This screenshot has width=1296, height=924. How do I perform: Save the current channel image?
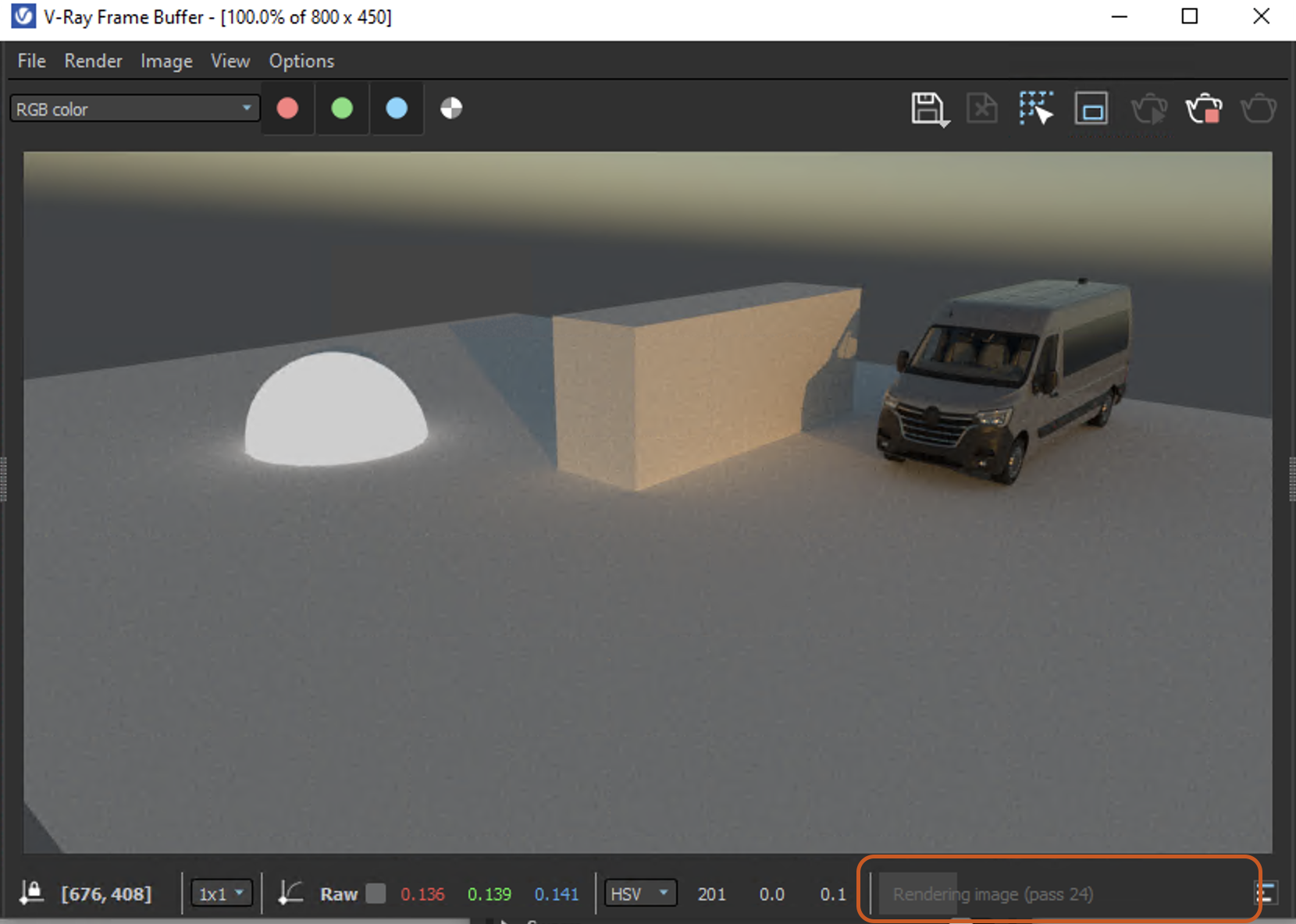click(x=929, y=109)
